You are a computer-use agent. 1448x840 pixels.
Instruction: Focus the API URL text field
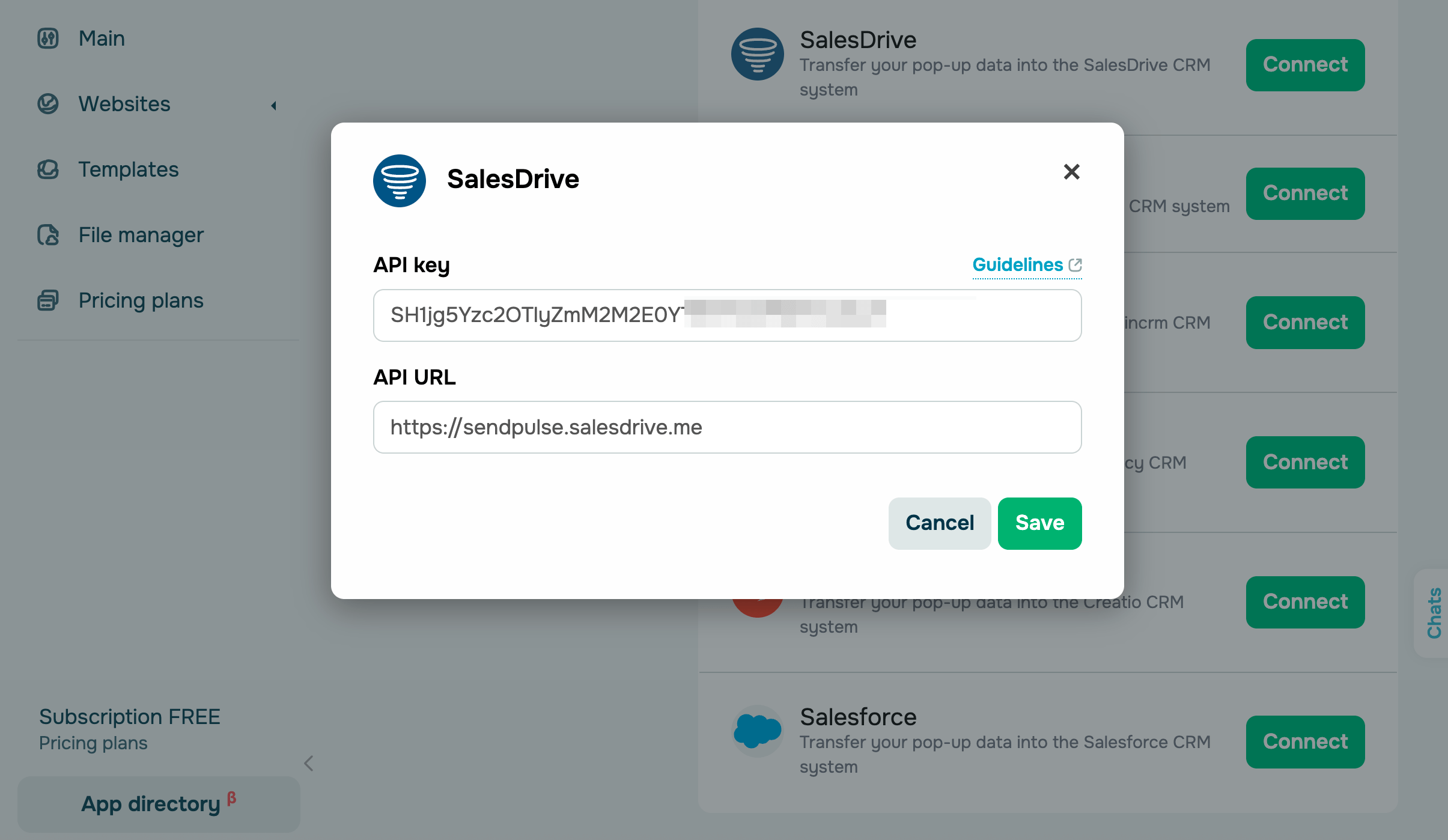coord(727,427)
